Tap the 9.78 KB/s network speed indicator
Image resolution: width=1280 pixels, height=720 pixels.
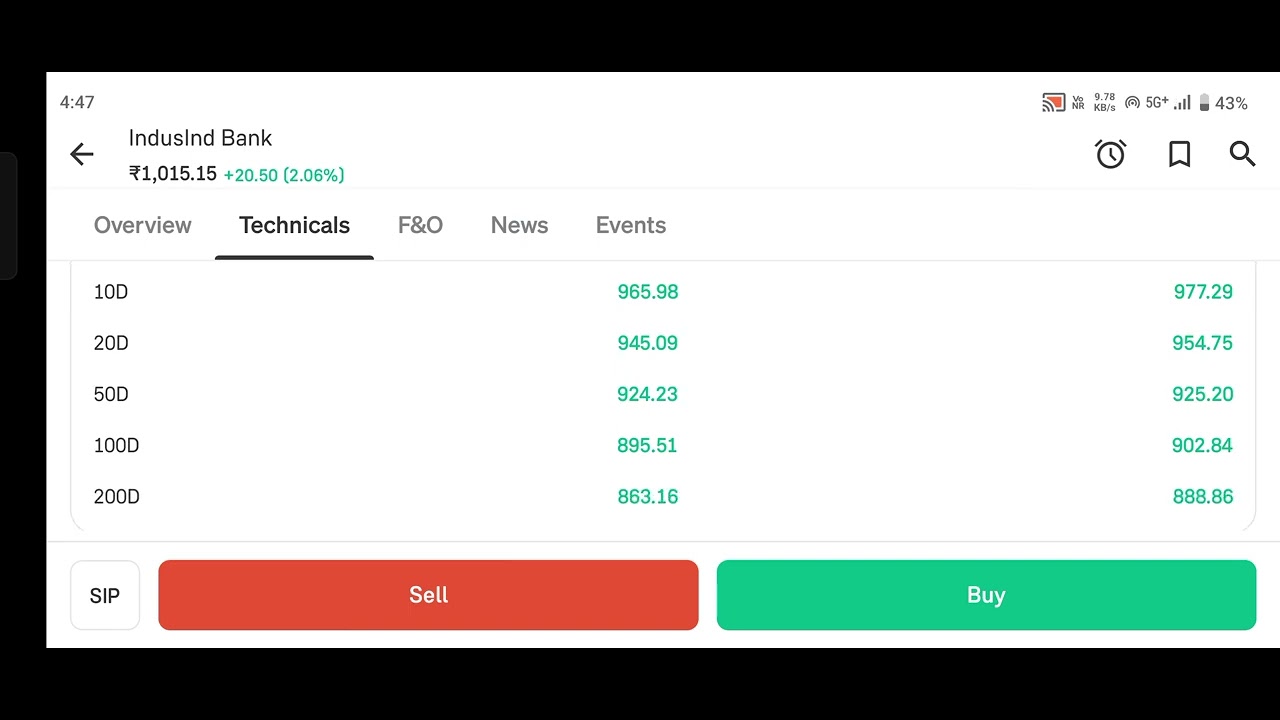[1104, 102]
